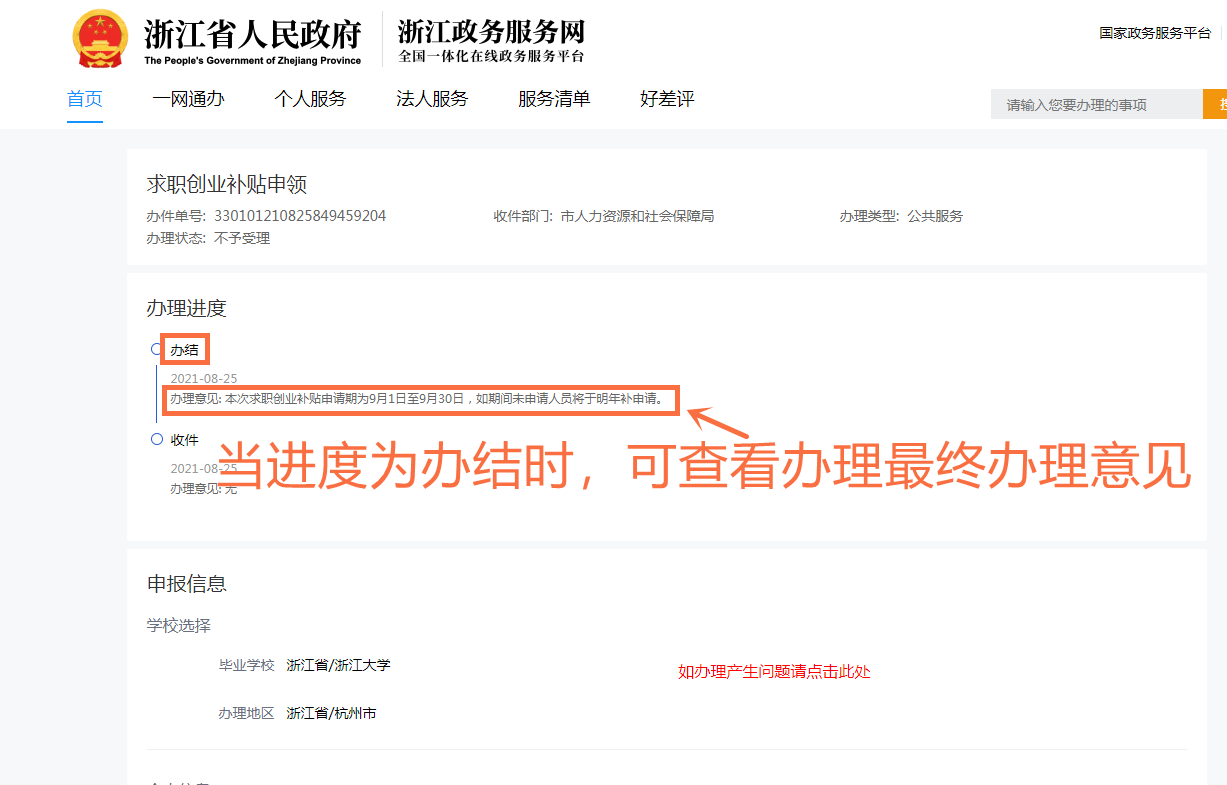Open the 国家政务服务平台 link
The width and height of the screenshot is (1227, 785).
(1155, 33)
